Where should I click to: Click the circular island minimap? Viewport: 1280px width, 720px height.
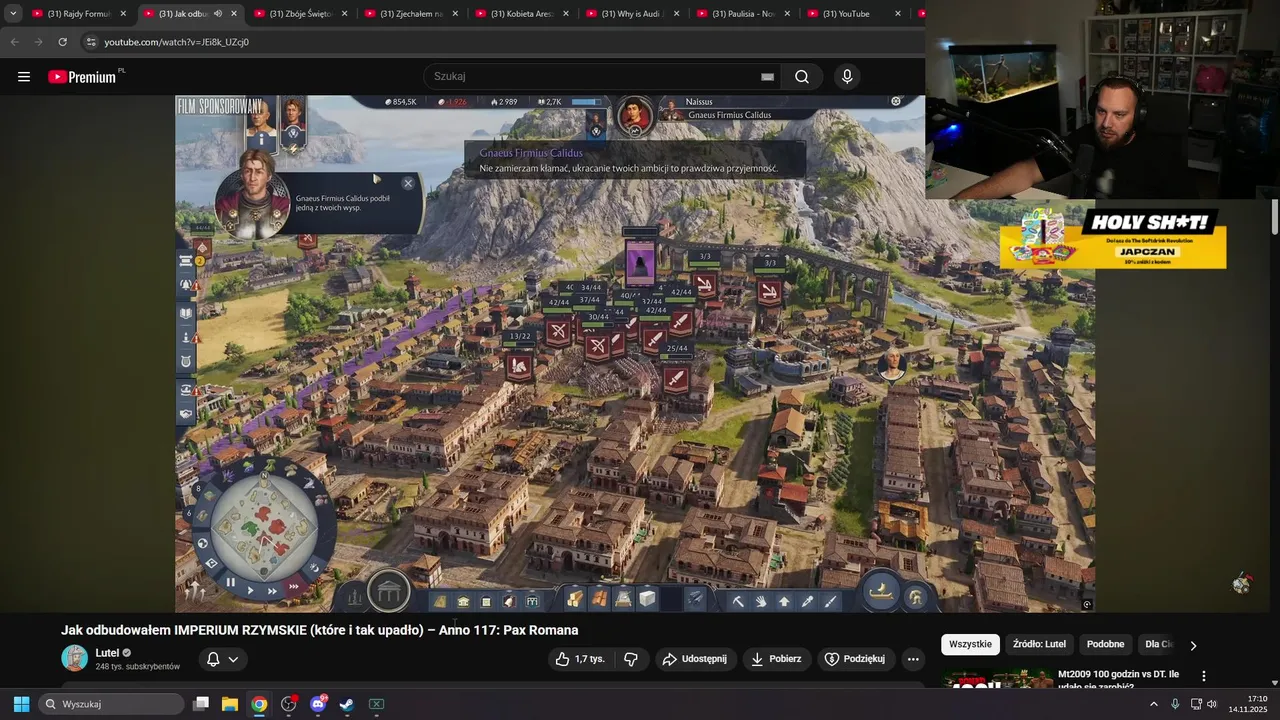[x=264, y=525]
